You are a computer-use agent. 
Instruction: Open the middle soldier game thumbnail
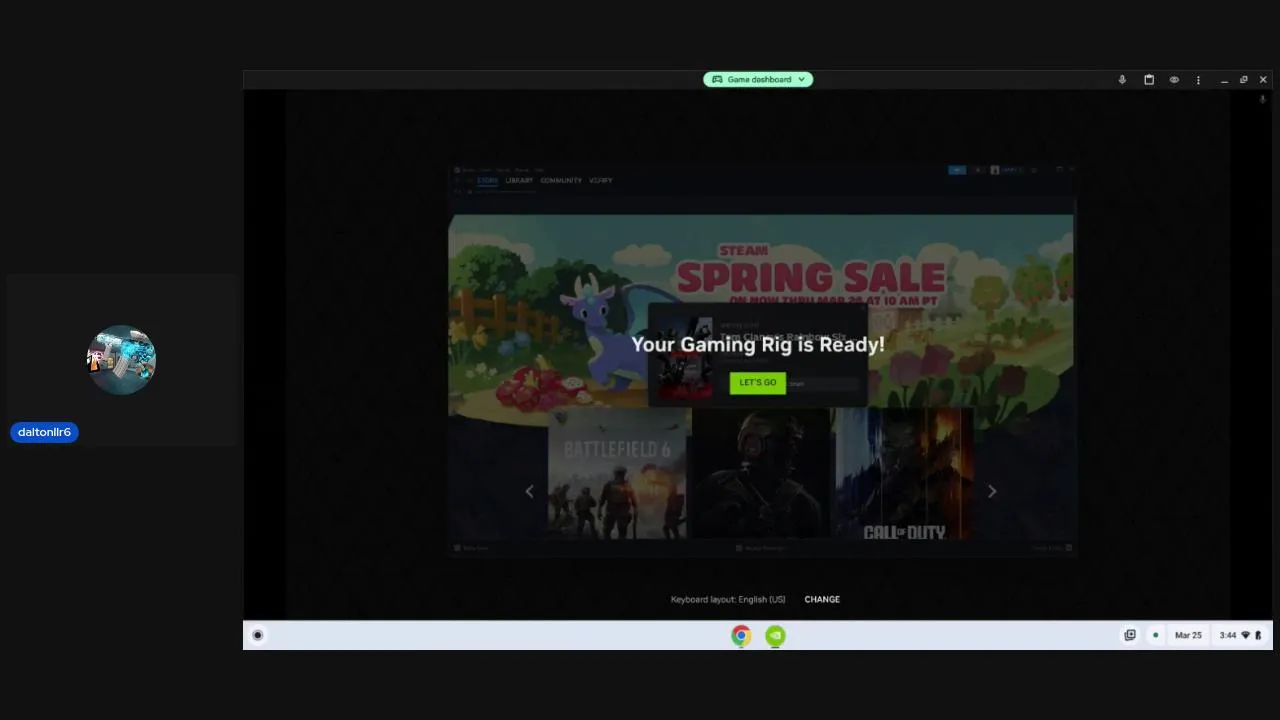pyautogui.click(x=761, y=473)
